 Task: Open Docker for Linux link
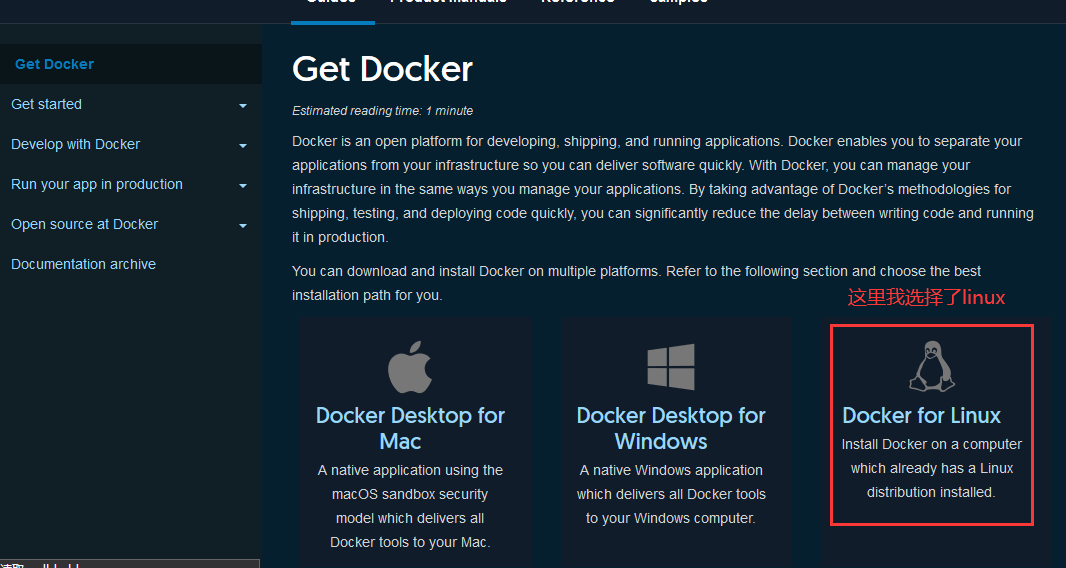[921, 415]
